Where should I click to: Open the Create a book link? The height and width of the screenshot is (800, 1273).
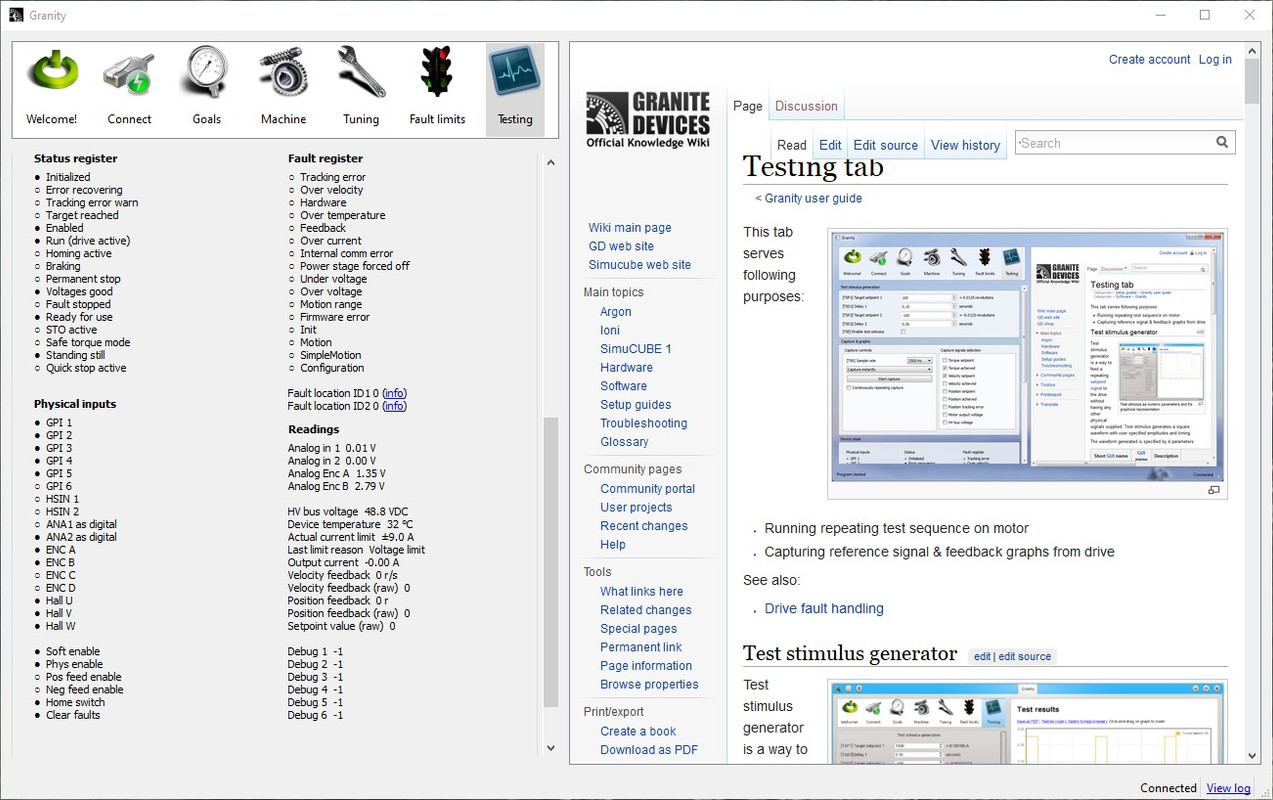(638, 731)
